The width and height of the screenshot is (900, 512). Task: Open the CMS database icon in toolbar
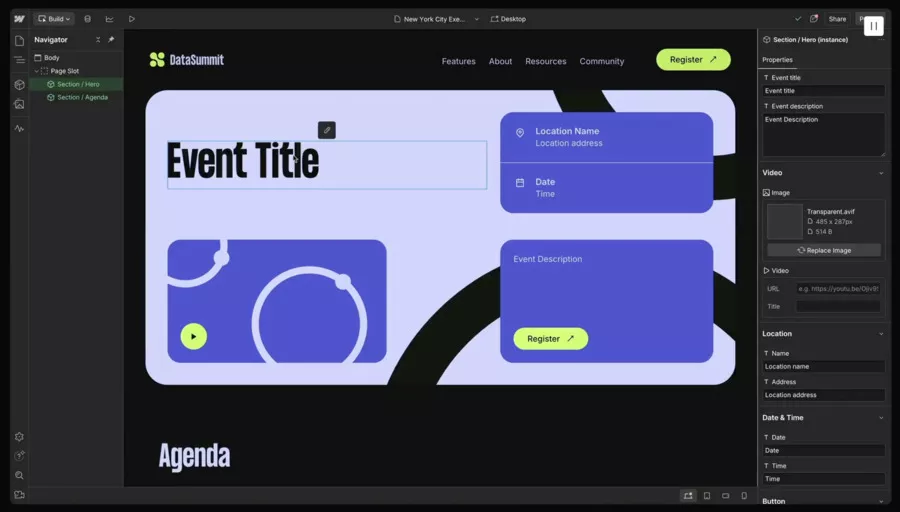click(87, 19)
